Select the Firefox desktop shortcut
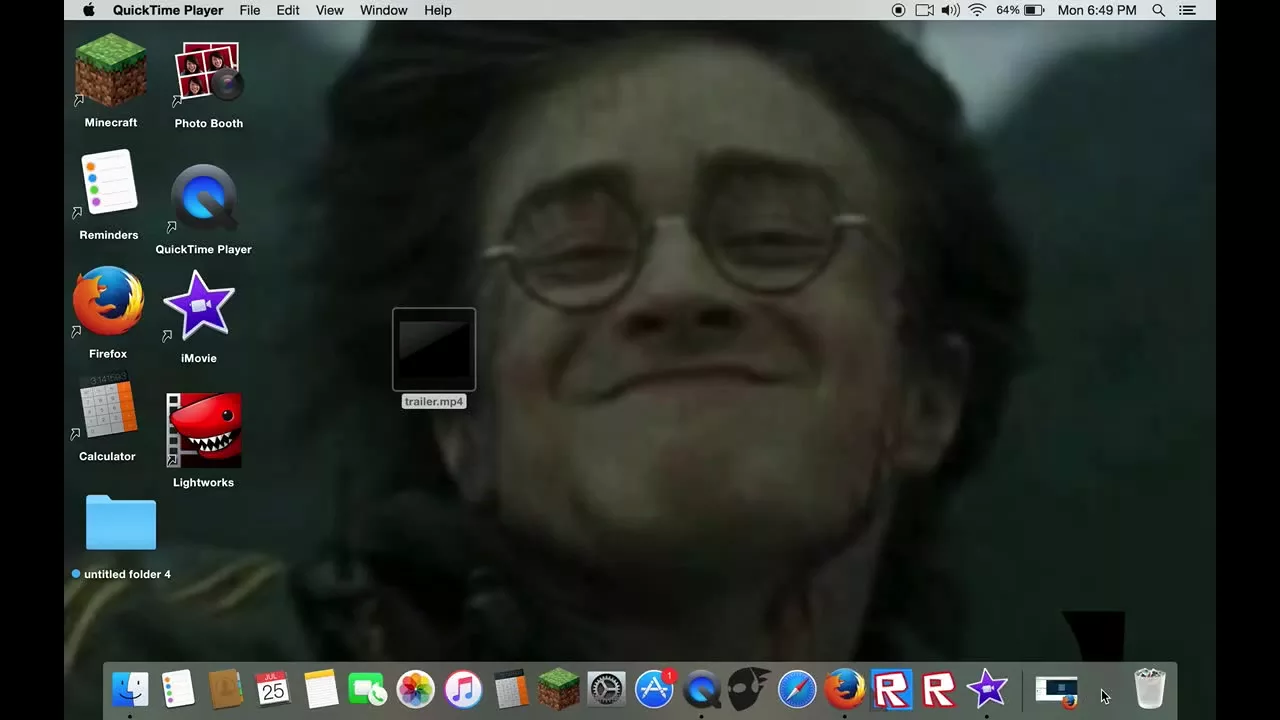 [x=108, y=301]
